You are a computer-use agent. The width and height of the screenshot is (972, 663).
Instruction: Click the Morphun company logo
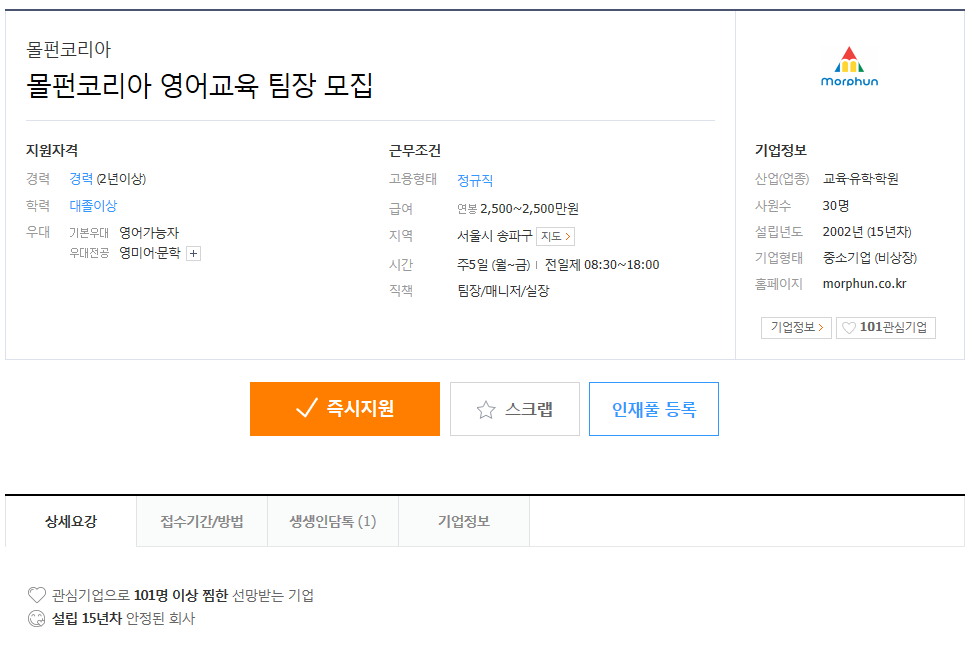(849, 66)
